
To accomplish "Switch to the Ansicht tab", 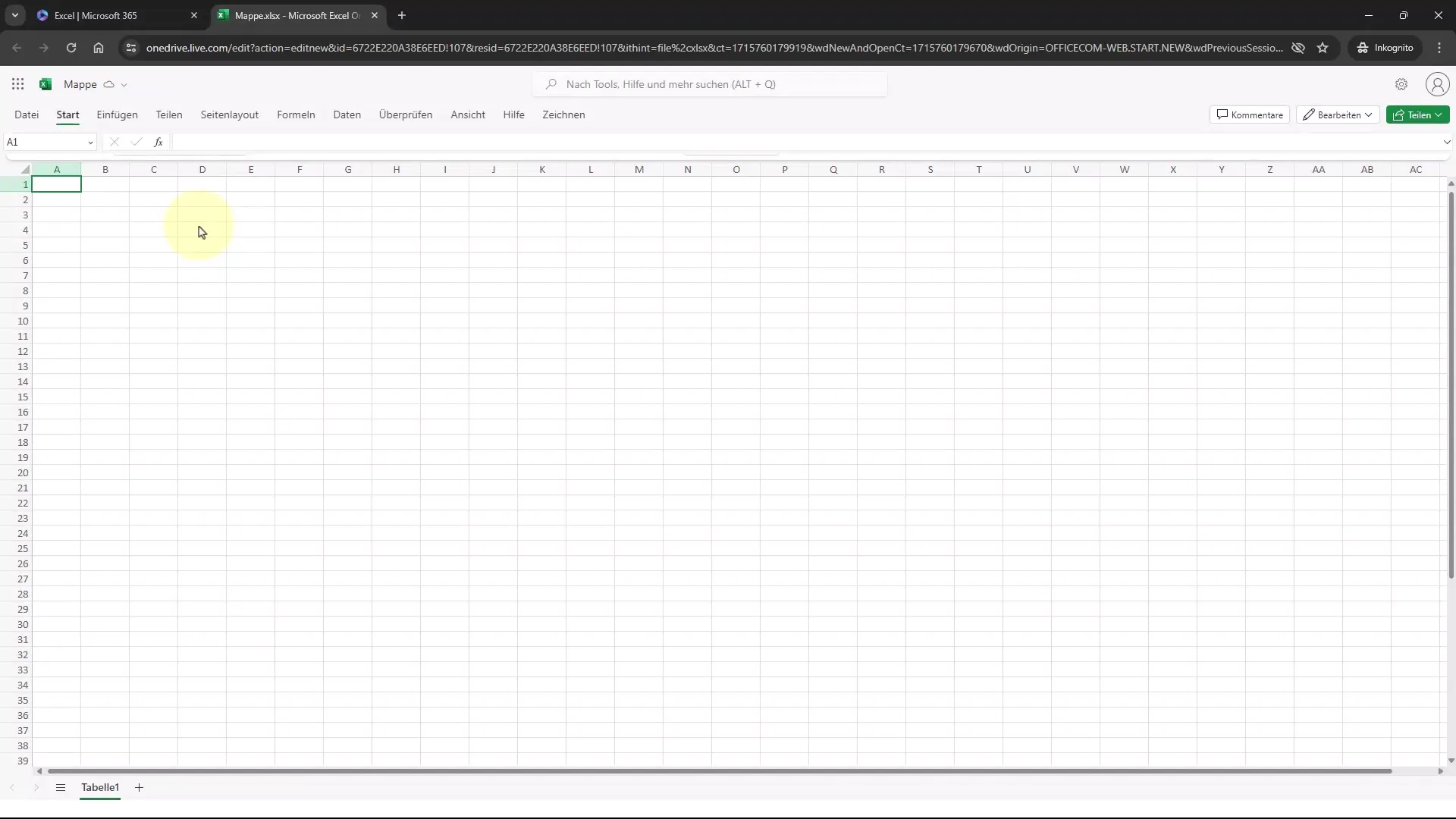I will click(x=468, y=115).
